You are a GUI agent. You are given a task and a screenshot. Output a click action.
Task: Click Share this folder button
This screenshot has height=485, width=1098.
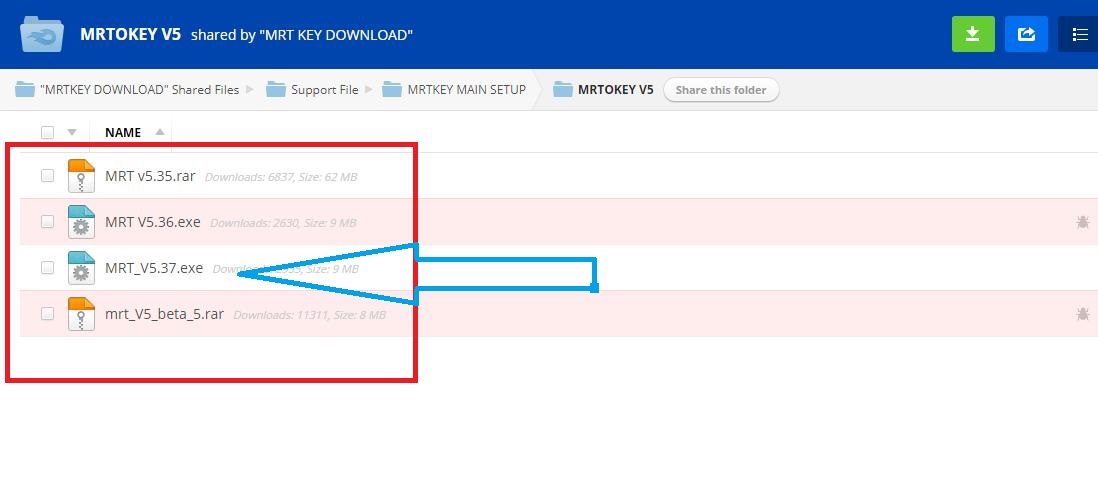point(721,90)
